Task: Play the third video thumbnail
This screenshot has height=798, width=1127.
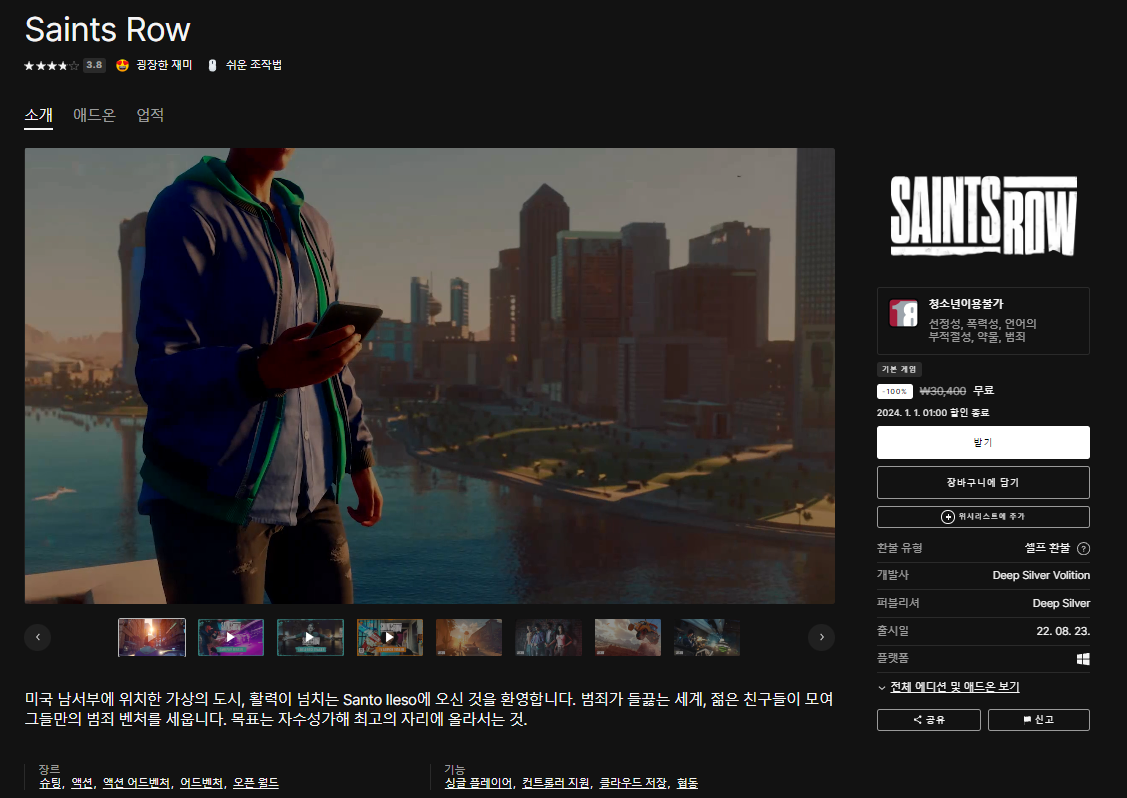Action: pyautogui.click(x=310, y=637)
